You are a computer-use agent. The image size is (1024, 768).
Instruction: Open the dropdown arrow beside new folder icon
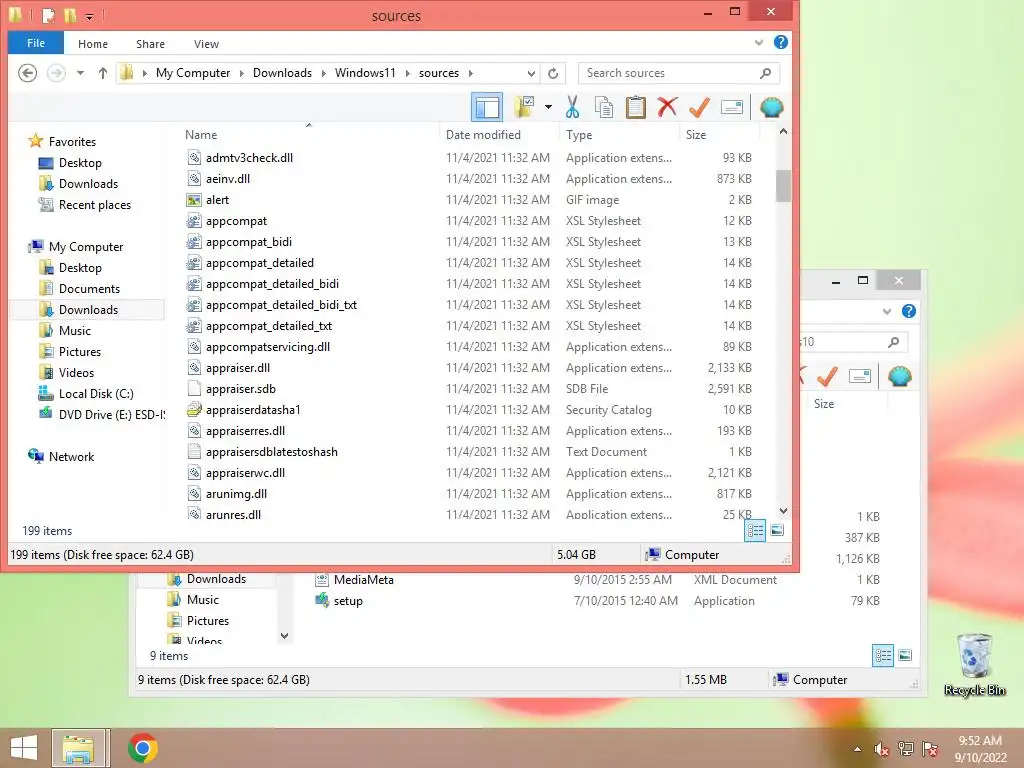tap(548, 107)
